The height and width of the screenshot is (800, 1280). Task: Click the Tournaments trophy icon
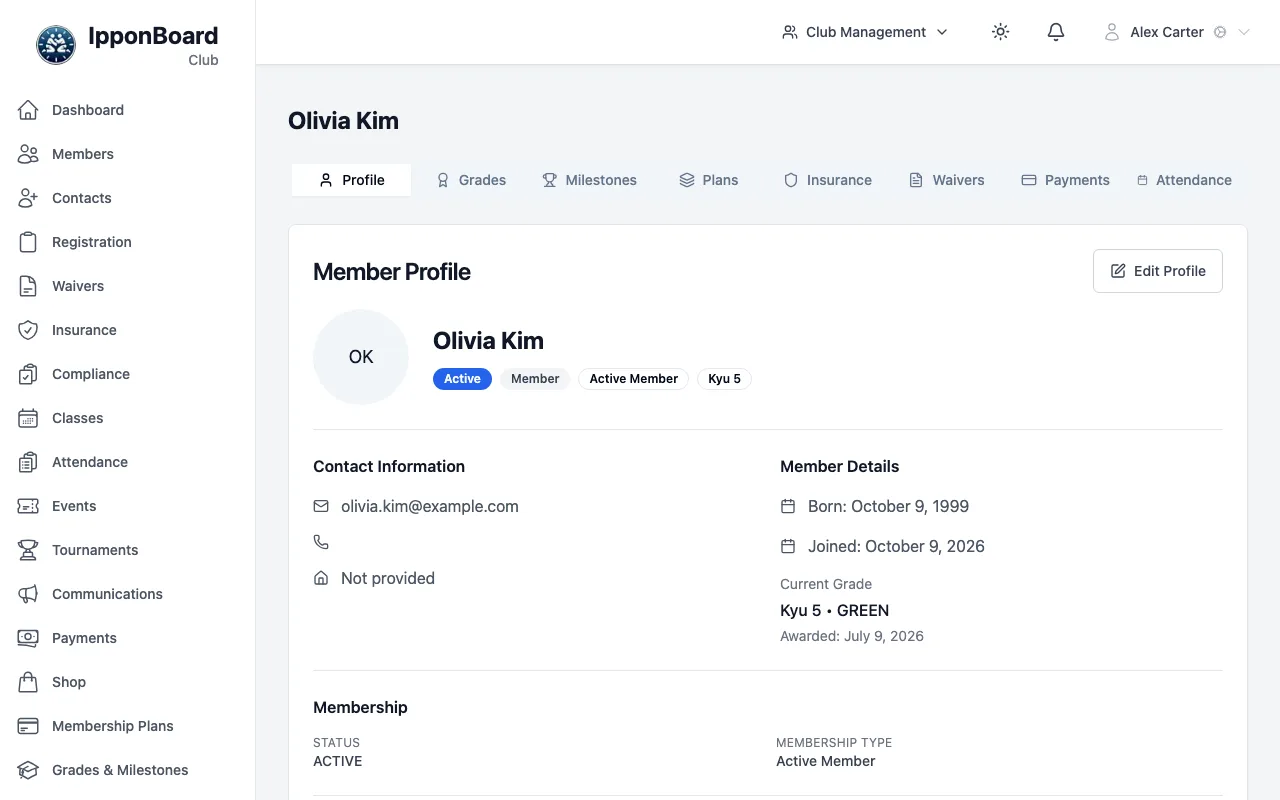[x=28, y=550]
